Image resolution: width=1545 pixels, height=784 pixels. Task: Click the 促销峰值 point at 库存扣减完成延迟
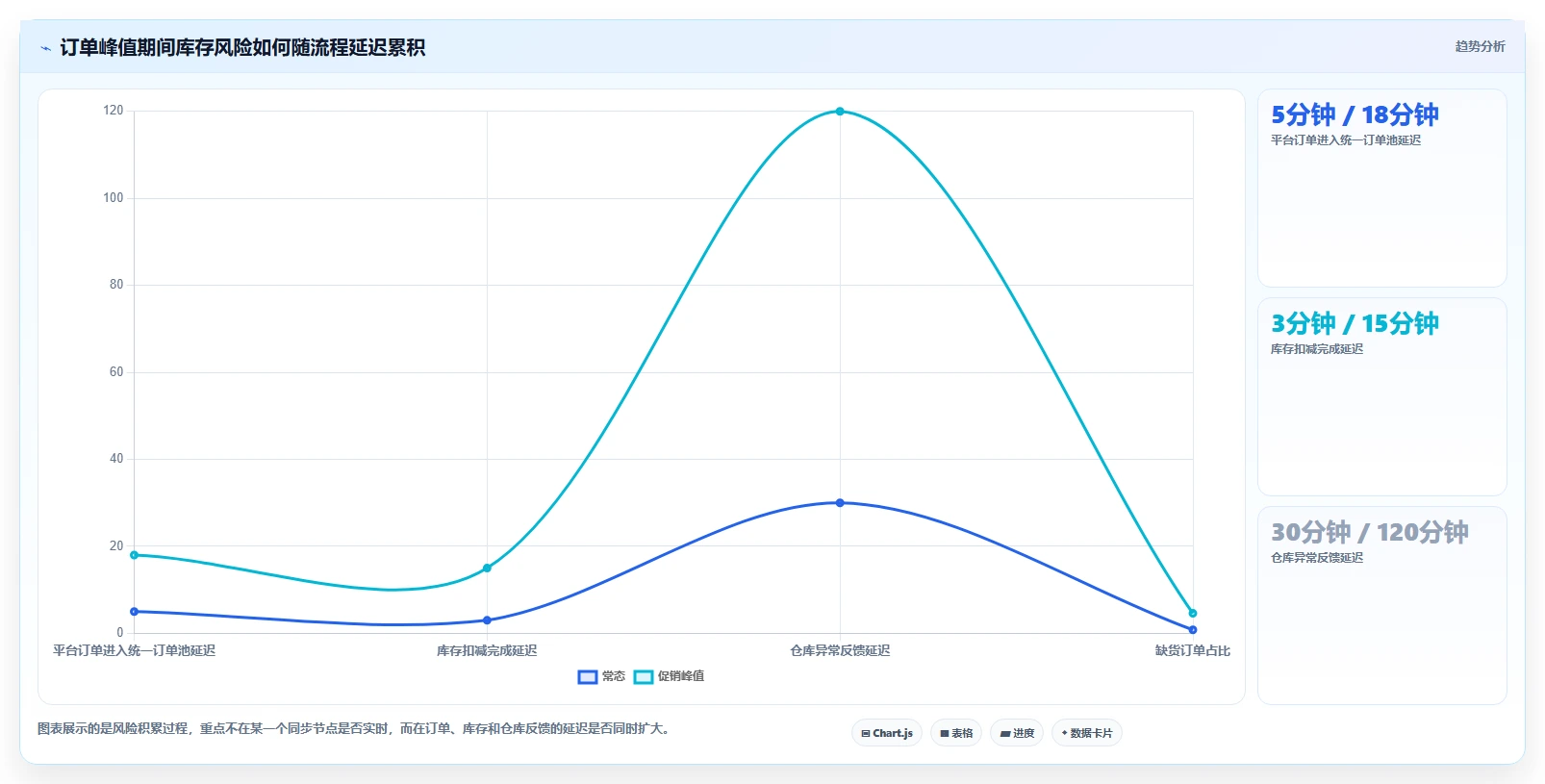coord(487,569)
